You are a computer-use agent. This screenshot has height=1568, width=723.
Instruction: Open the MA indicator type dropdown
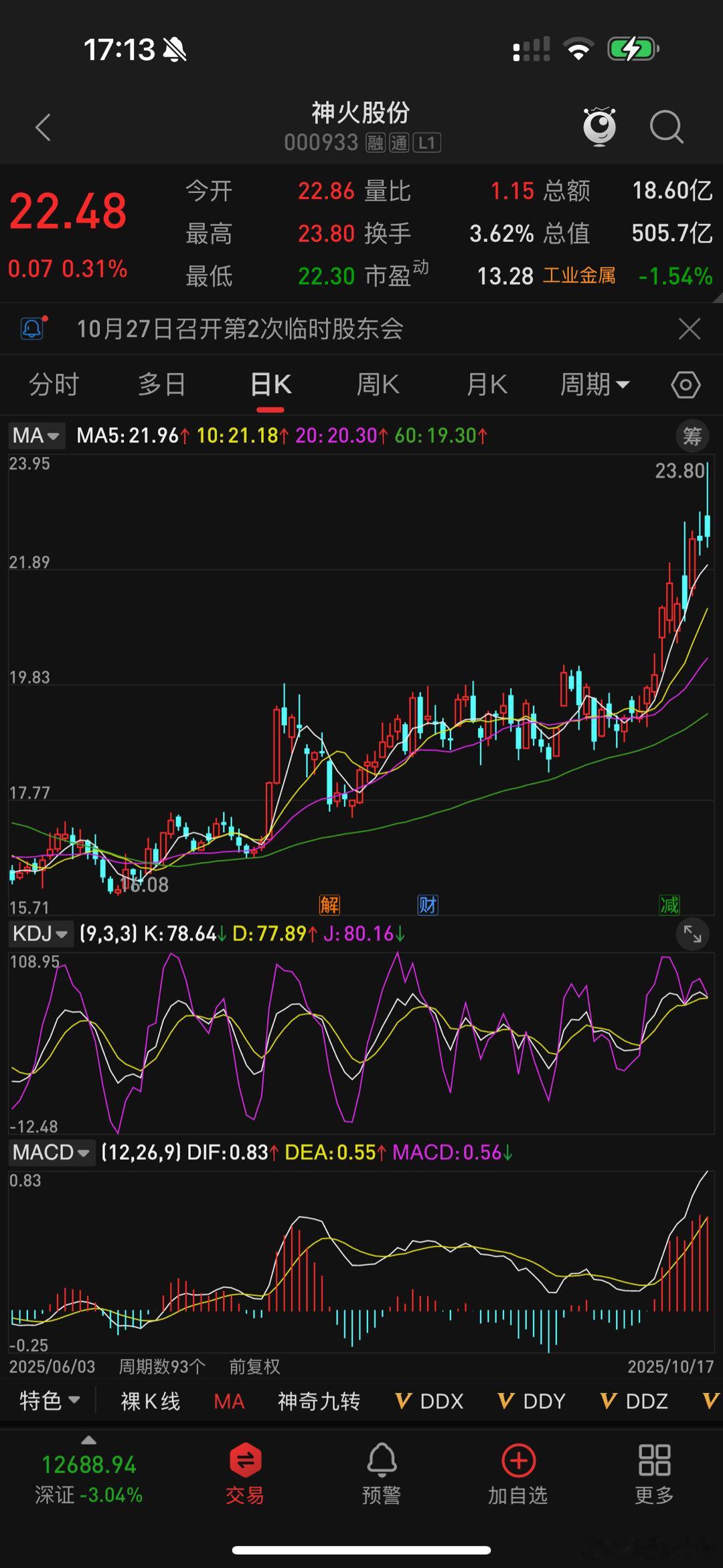click(x=37, y=435)
